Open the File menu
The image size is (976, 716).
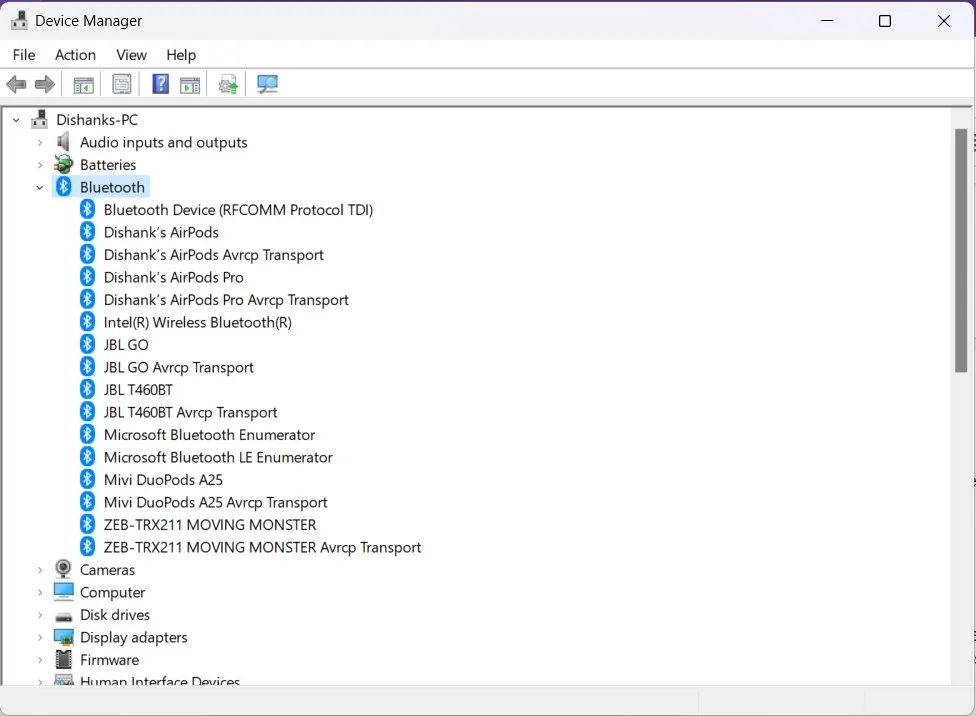pos(24,55)
